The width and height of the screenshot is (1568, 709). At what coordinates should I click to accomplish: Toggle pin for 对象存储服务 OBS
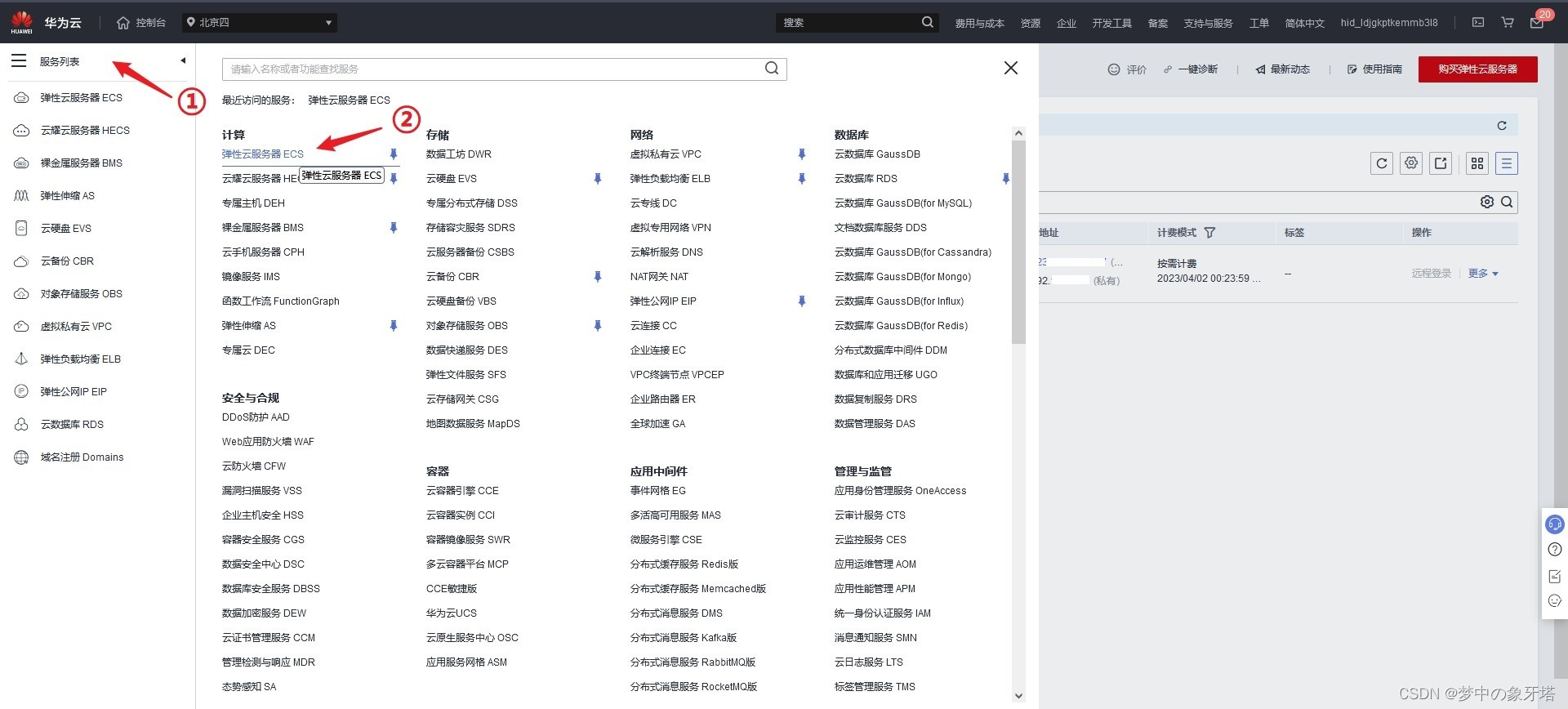[598, 326]
